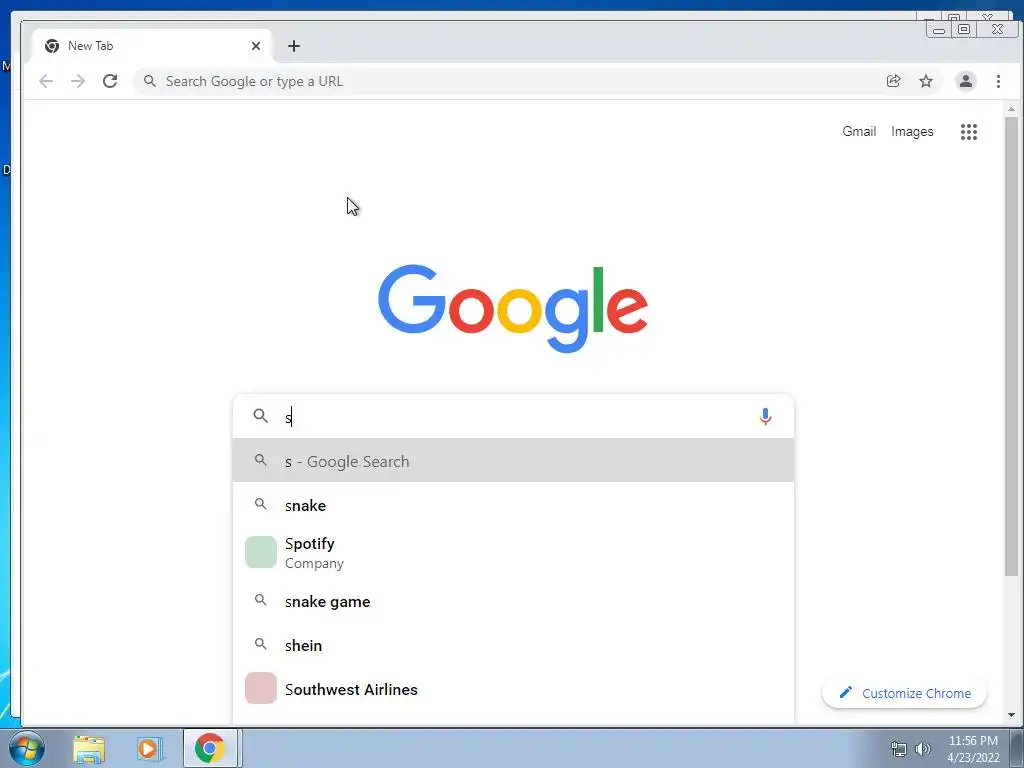Click the vertical scrollbar thumb
The width and height of the screenshot is (1024, 768).
1011,346
